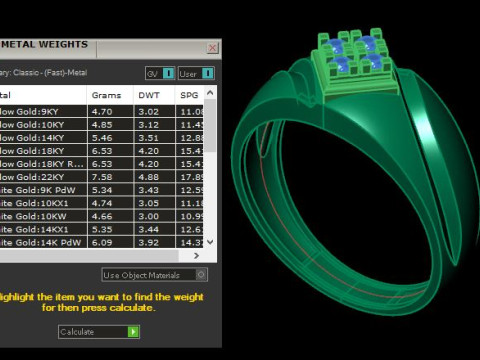The width and height of the screenshot is (480, 360).
Task: Select the Yellow Gold:18KY R... row
Action: [x=102, y=164]
